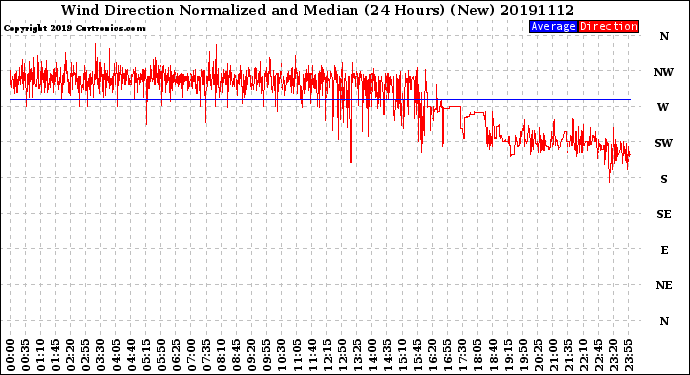Click the Copyright 2019 Cartronics.com text
690x375 pixels.
coord(74,28)
